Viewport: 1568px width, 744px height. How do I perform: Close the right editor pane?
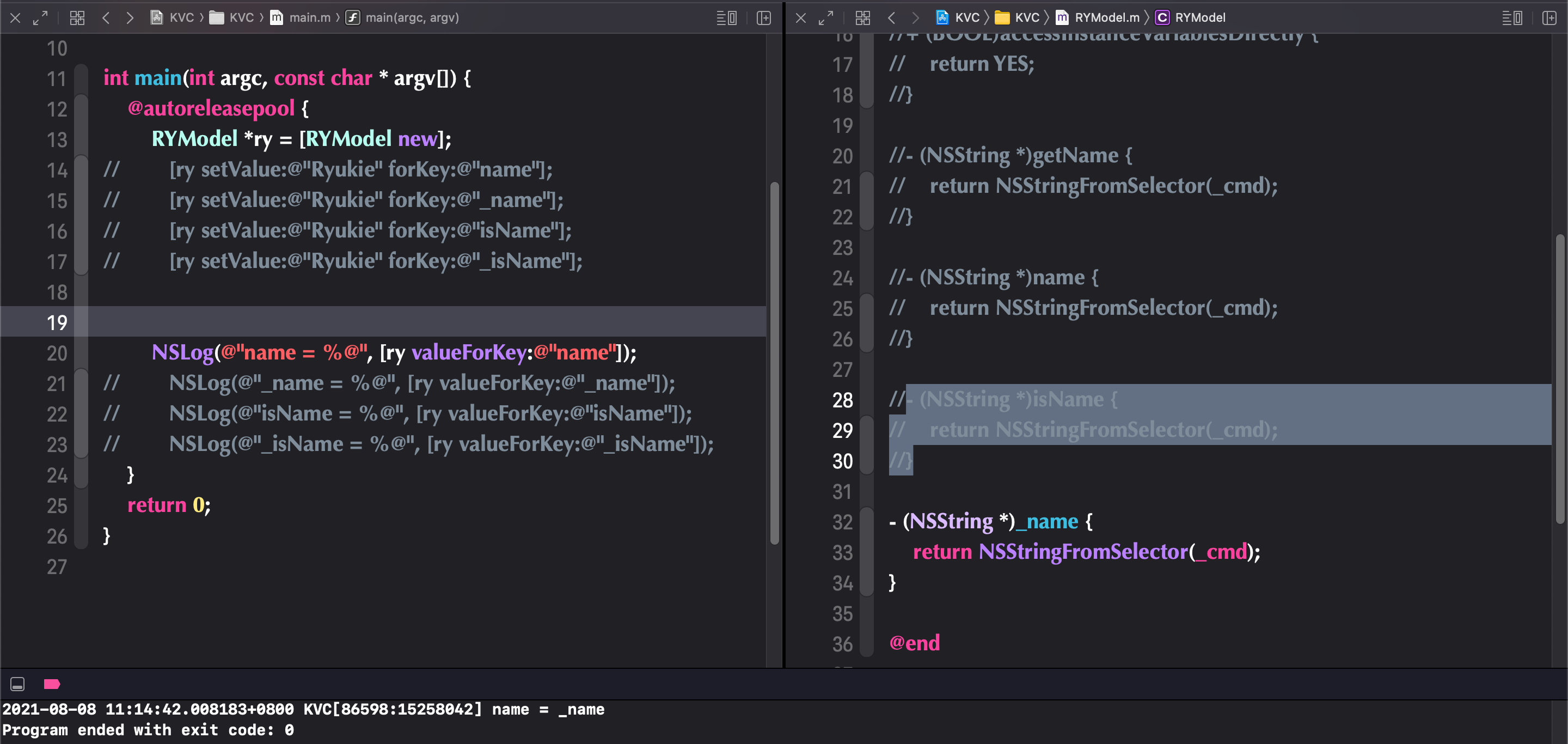(801, 17)
